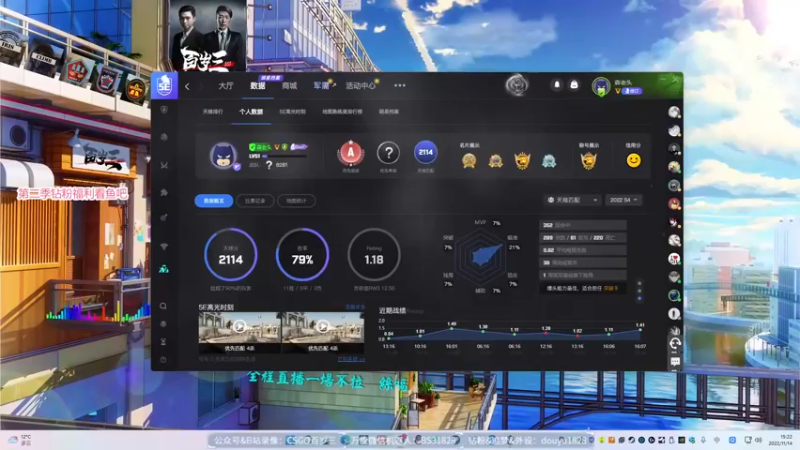Click the 5E platform logo icon
The image size is (800, 450).
tap(164, 85)
